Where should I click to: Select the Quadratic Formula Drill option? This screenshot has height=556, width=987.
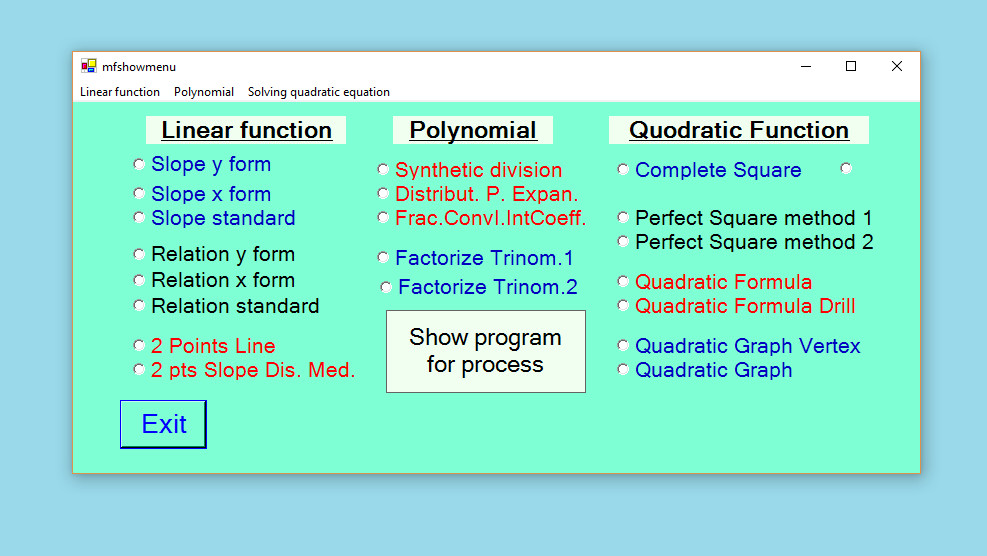pyautogui.click(x=623, y=306)
